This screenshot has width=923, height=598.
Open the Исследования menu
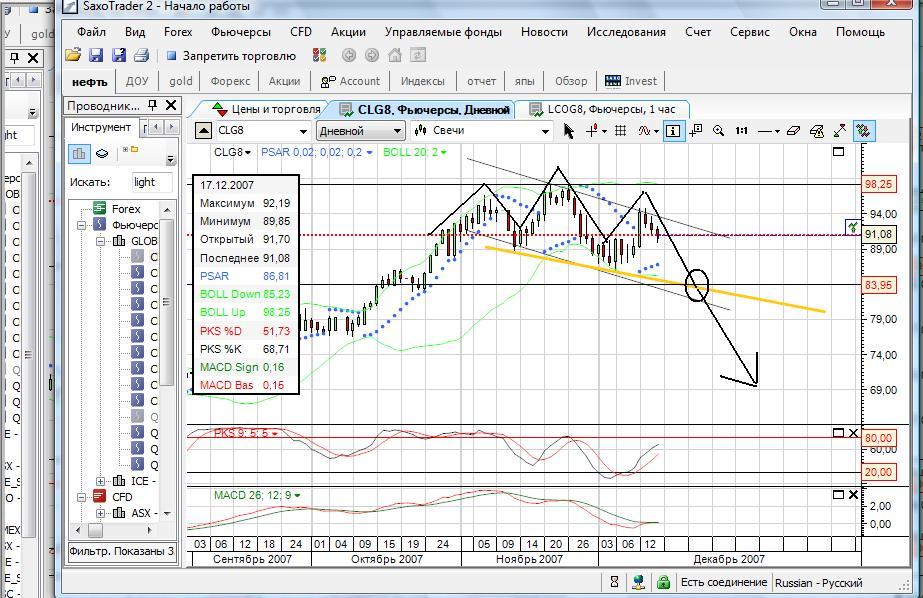coord(626,32)
